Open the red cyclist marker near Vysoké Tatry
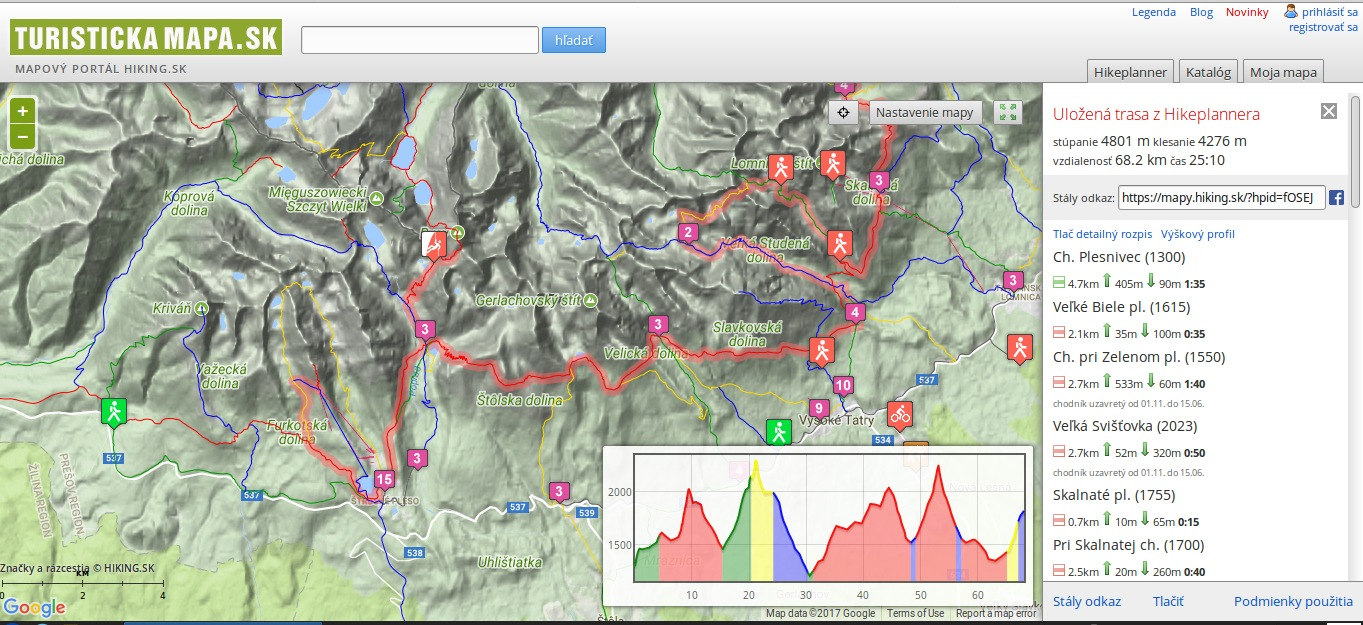The width and height of the screenshot is (1363, 625). click(x=900, y=414)
